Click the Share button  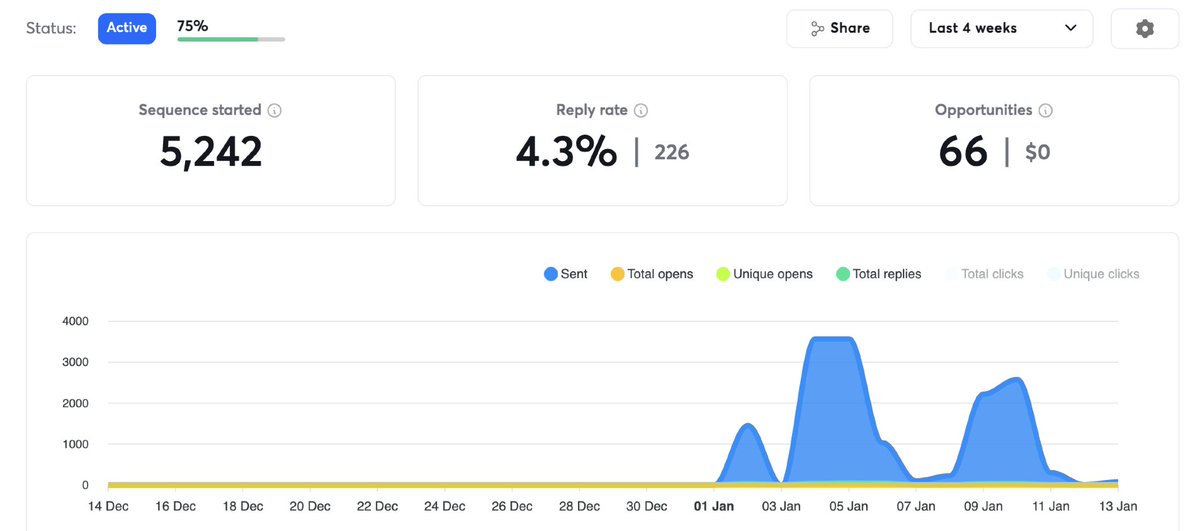pos(840,29)
